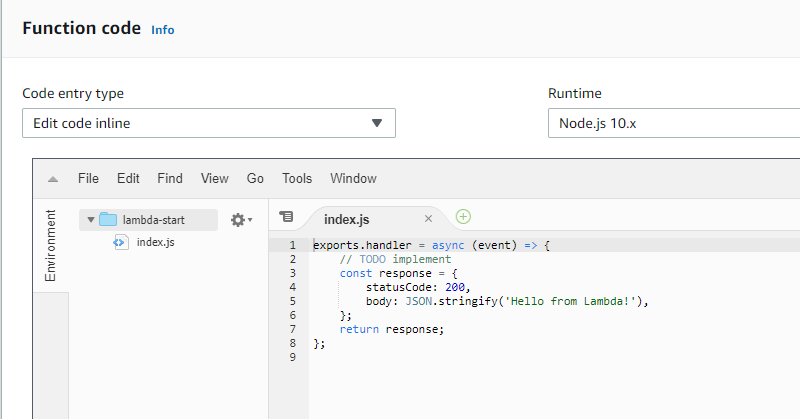This screenshot has width=800, height=419.
Task: Open the Window menu
Action: 353,179
